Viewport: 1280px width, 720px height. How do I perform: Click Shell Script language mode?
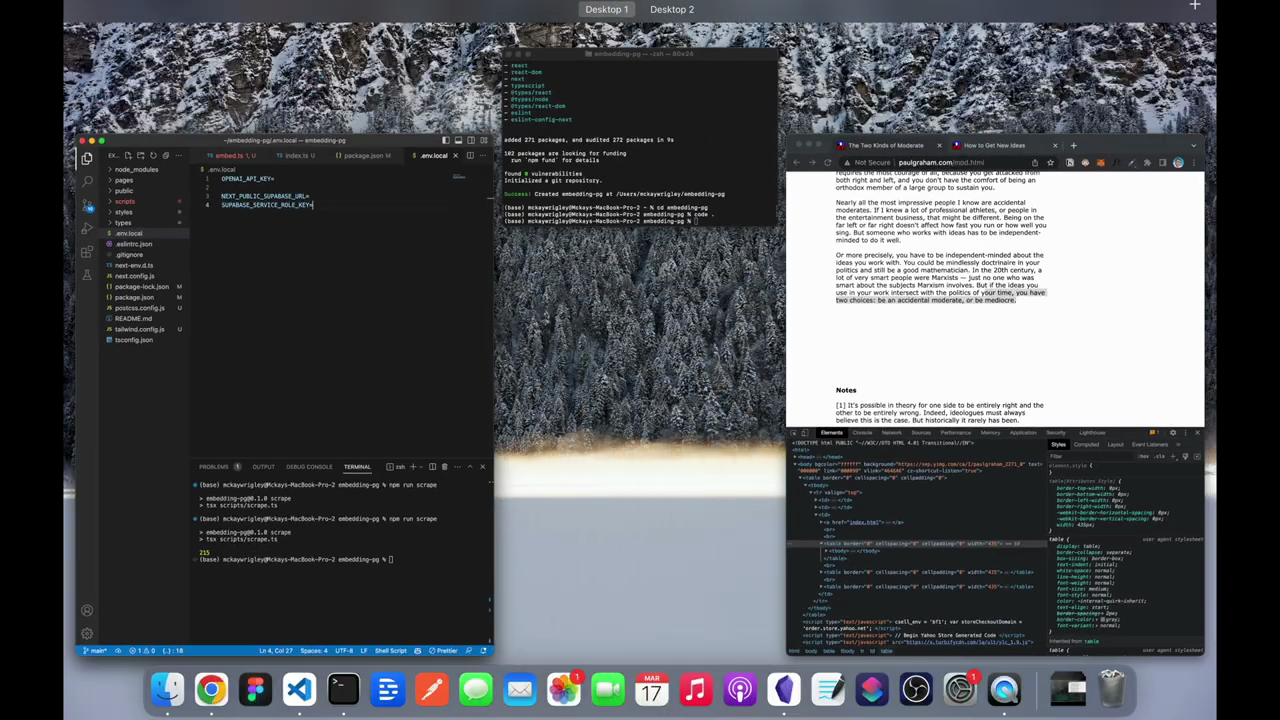coord(390,650)
